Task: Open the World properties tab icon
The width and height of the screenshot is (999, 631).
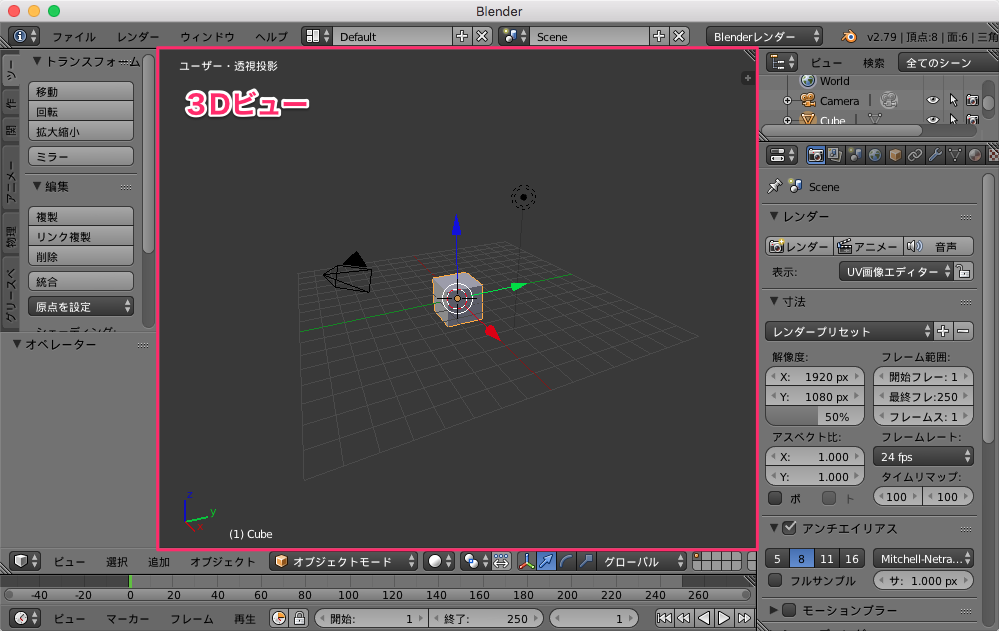Action: coord(875,155)
